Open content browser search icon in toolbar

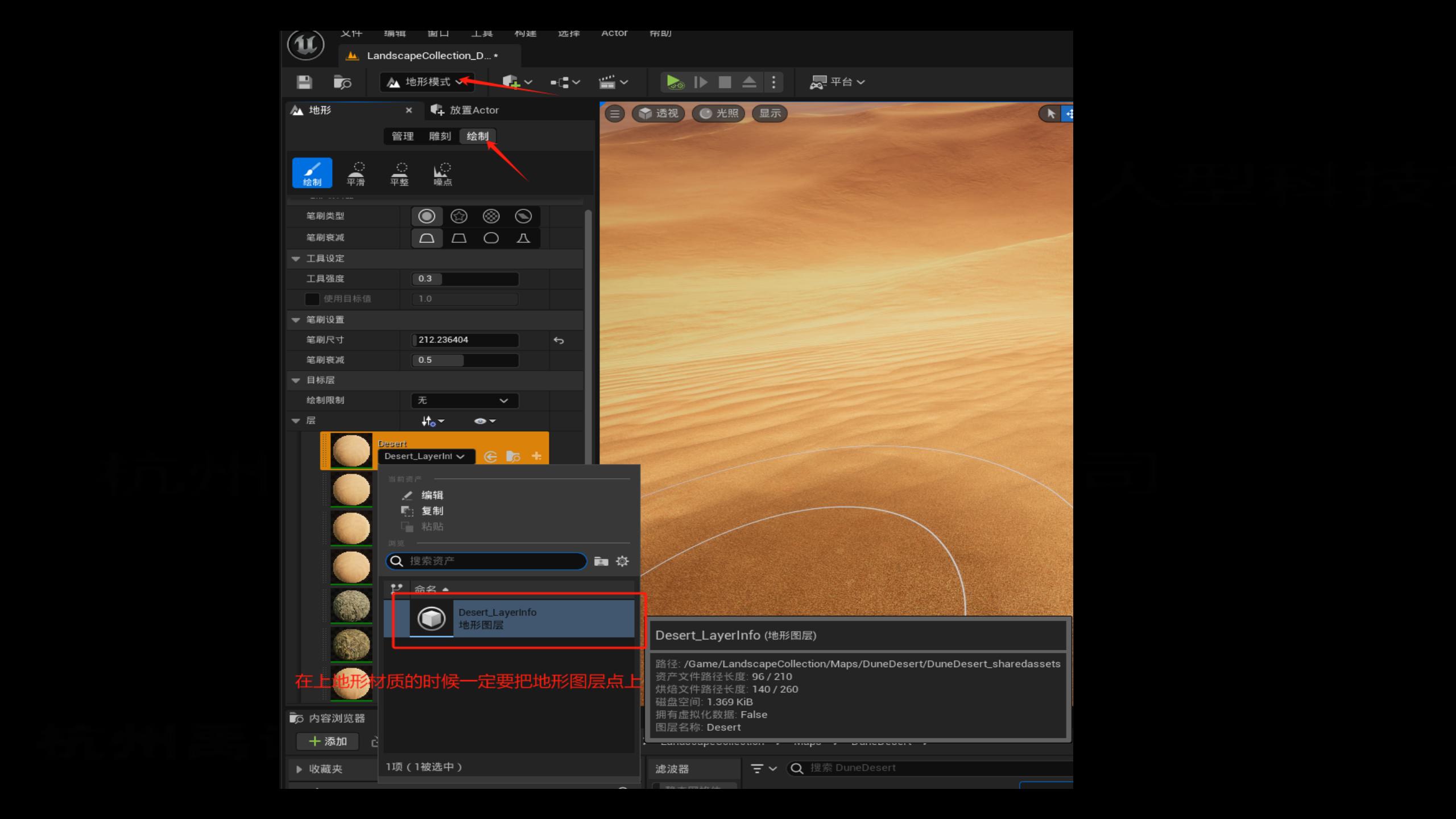(342, 82)
